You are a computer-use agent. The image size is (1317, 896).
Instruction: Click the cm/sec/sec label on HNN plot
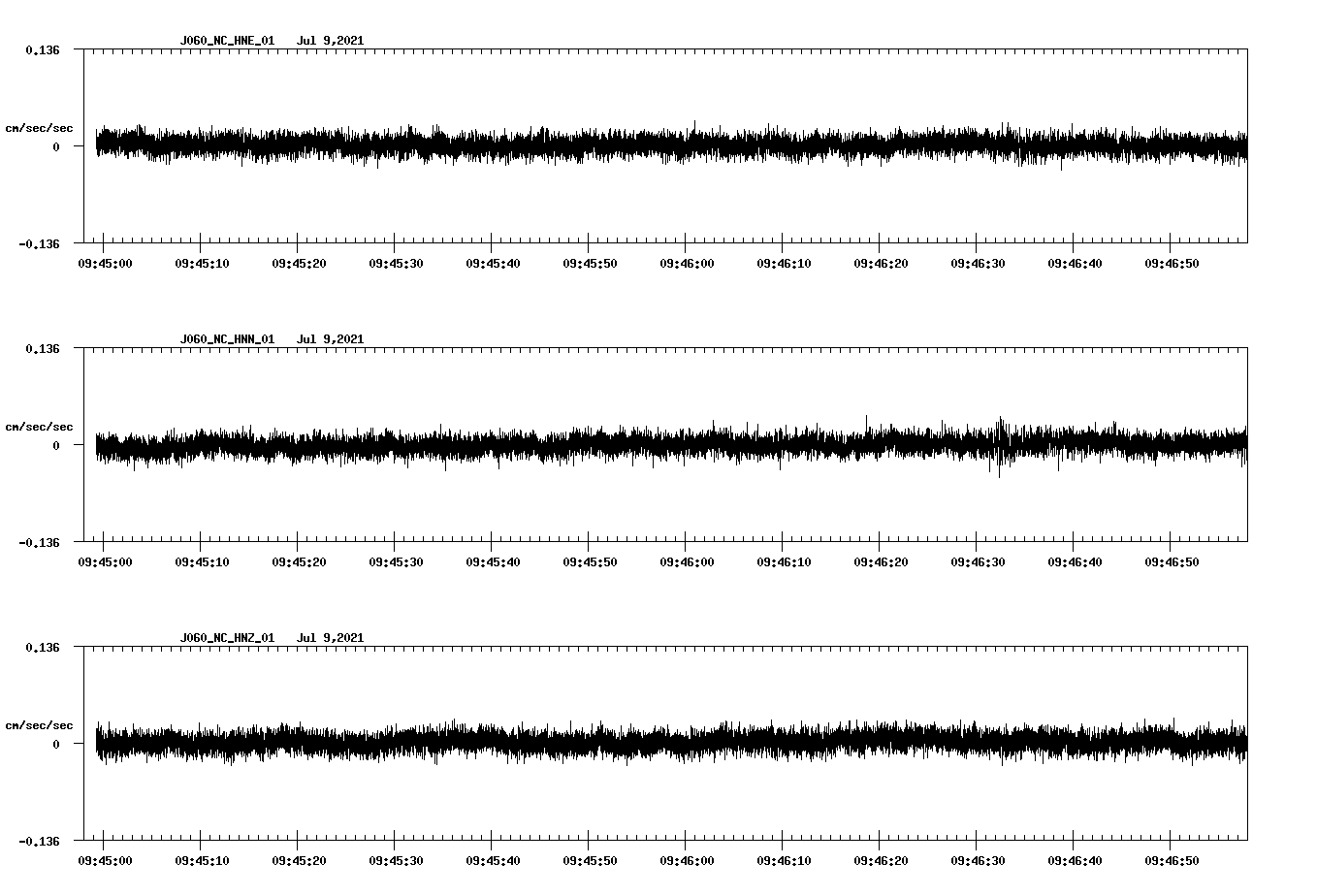click(x=39, y=426)
